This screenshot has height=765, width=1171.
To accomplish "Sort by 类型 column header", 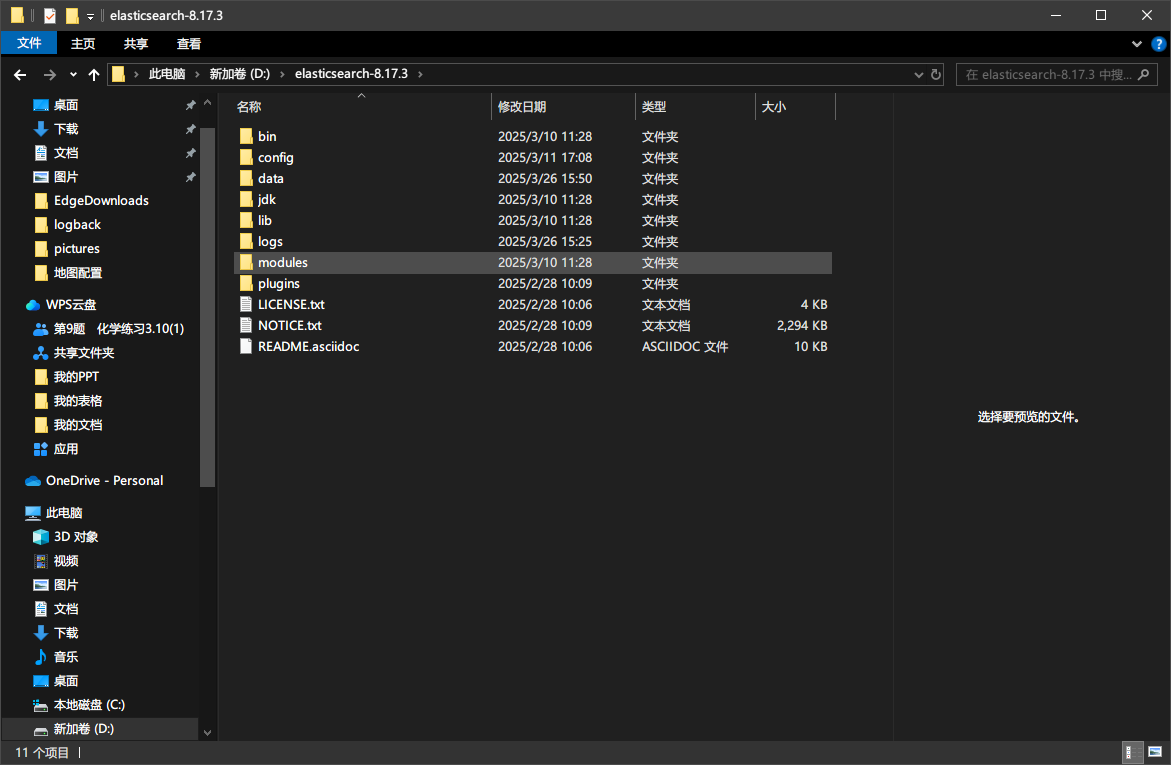I will coord(696,107).
